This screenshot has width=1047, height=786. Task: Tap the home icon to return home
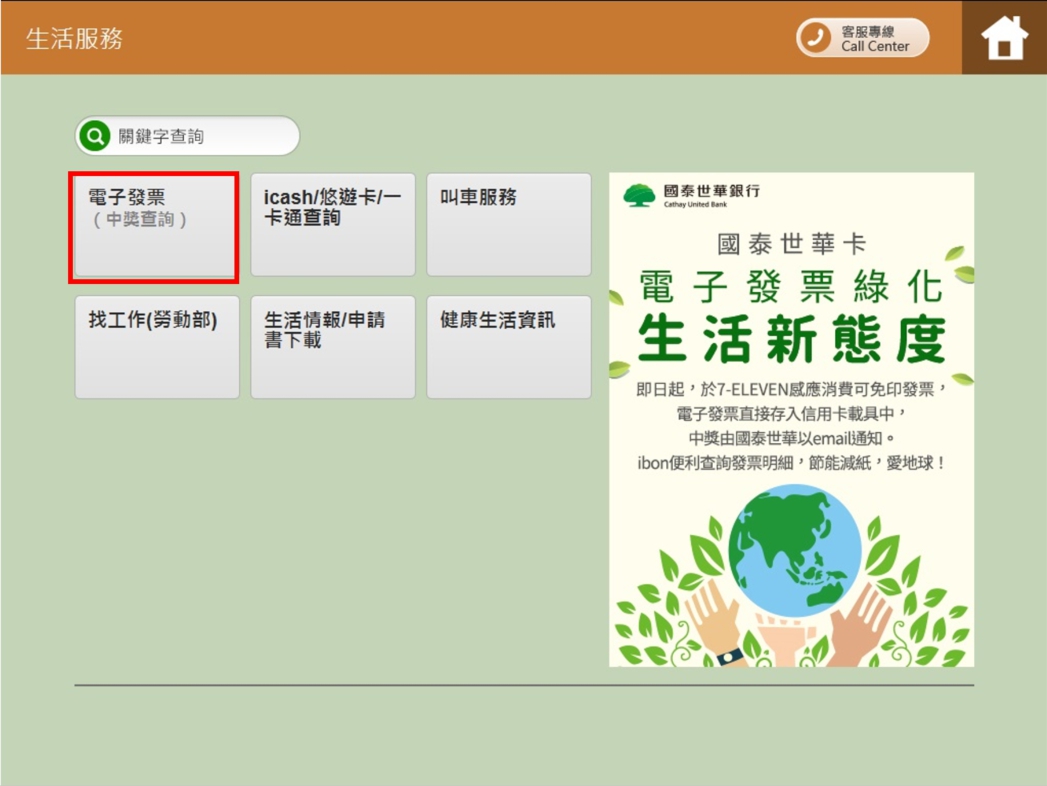tap(1003, 38)
